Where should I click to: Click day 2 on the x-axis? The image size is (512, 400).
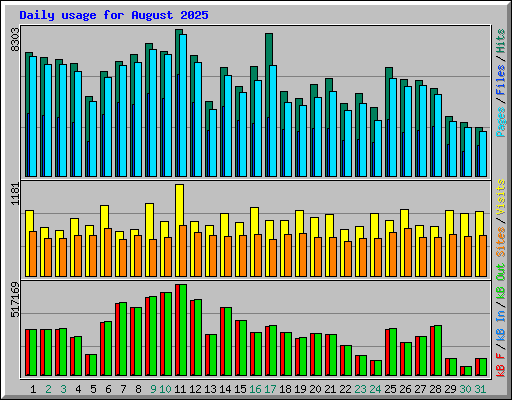click(x=48, y=389)
